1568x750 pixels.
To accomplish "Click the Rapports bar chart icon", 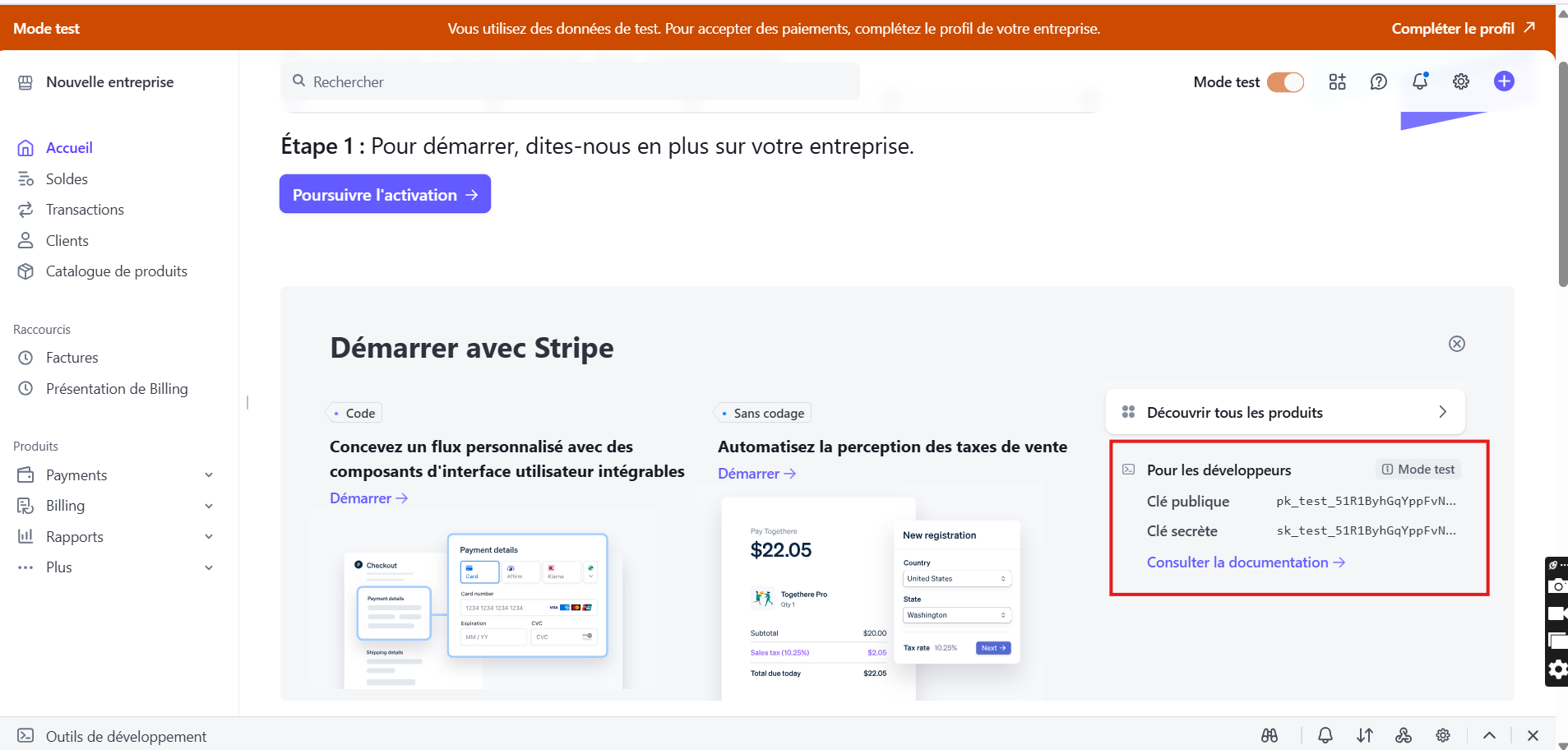I will point(25,536).
